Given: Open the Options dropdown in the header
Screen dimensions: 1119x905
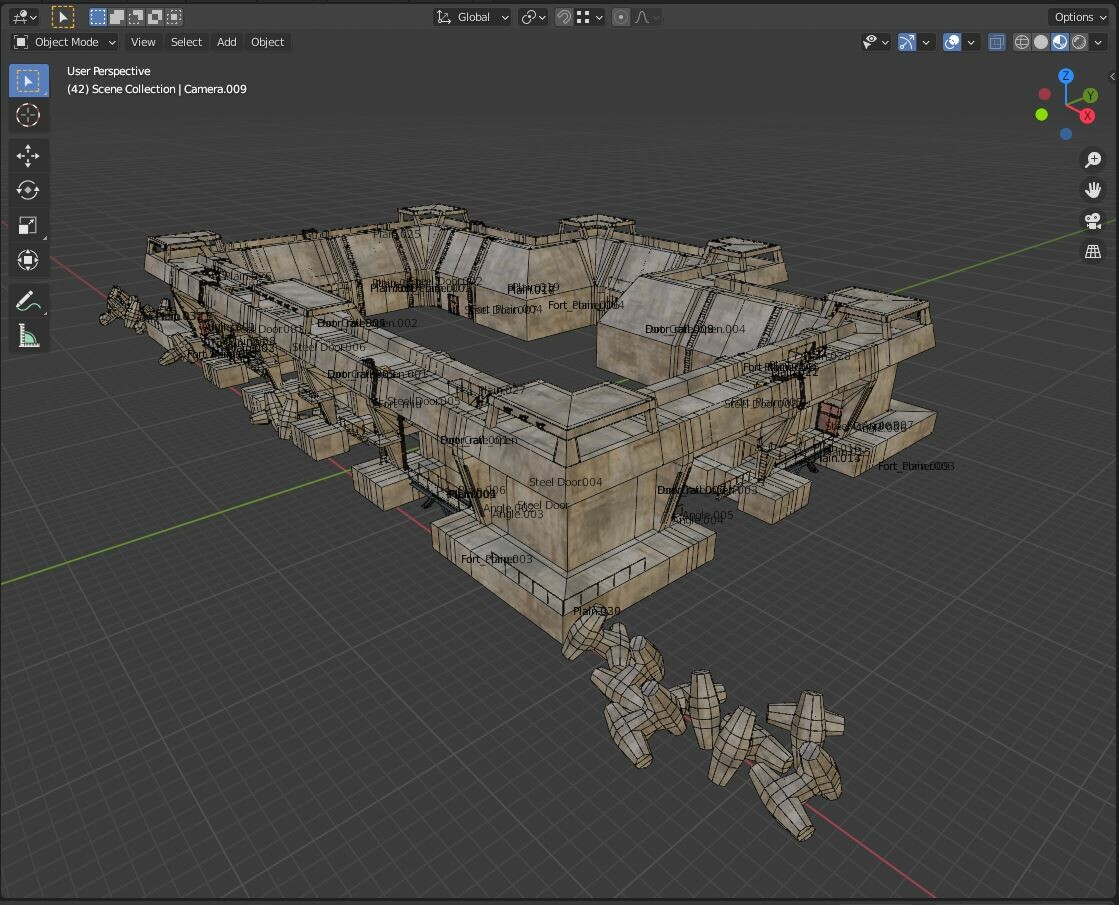Looking at the screenshot, I should pyautogui.click(x=1078, y=17).
